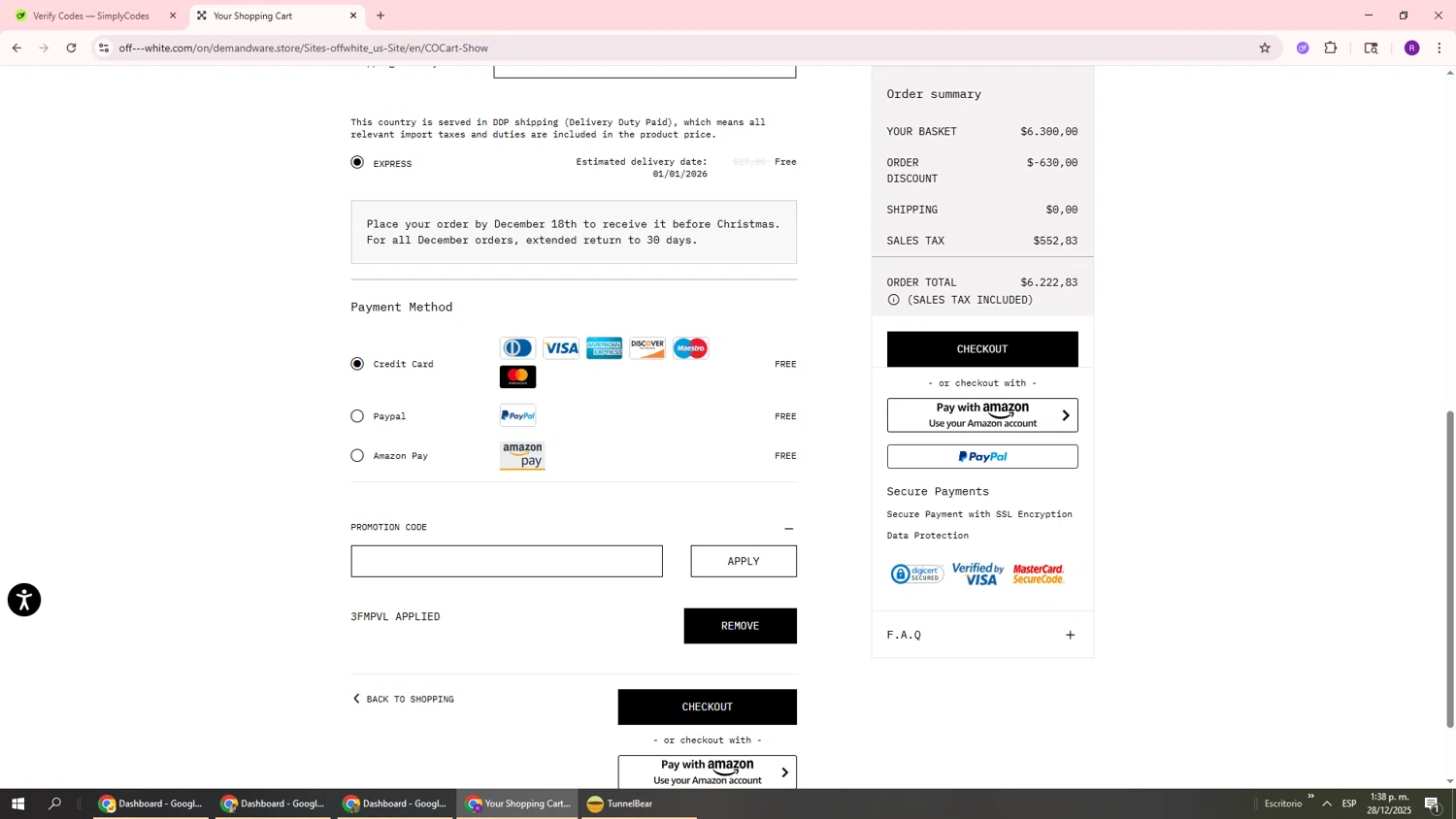1456x819 pixels.
Task: Click the Amazon Pay logo in payment methods
Action: click(x=522, y=455)
